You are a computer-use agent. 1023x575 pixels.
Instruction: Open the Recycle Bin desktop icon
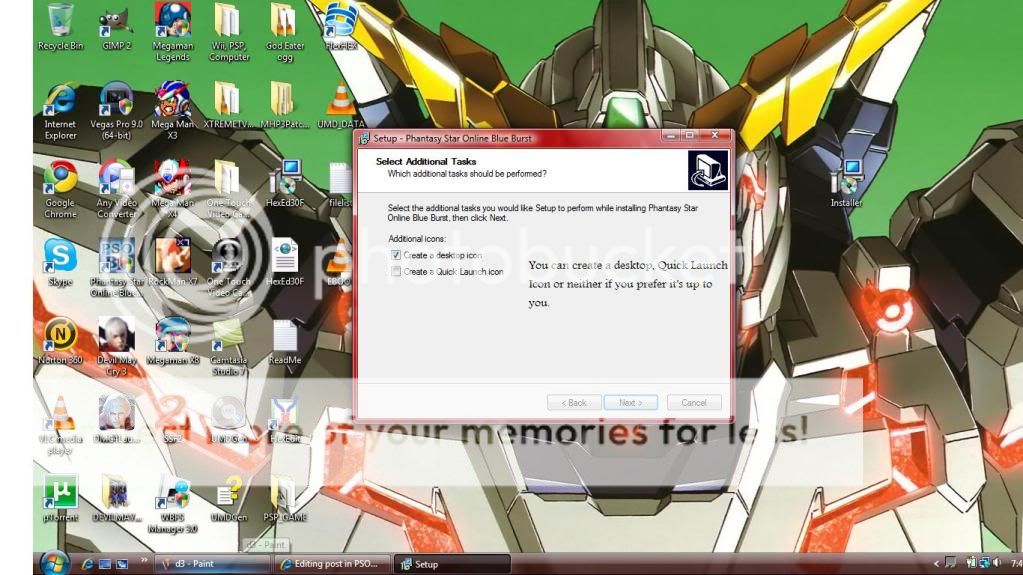click(x=60, y=22)
